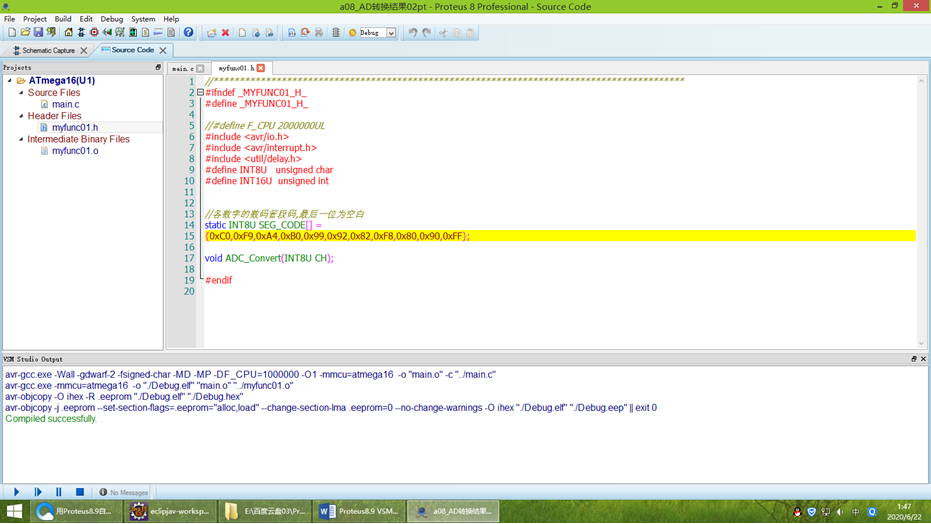Collapse the Source Files folder

point(21,93)
